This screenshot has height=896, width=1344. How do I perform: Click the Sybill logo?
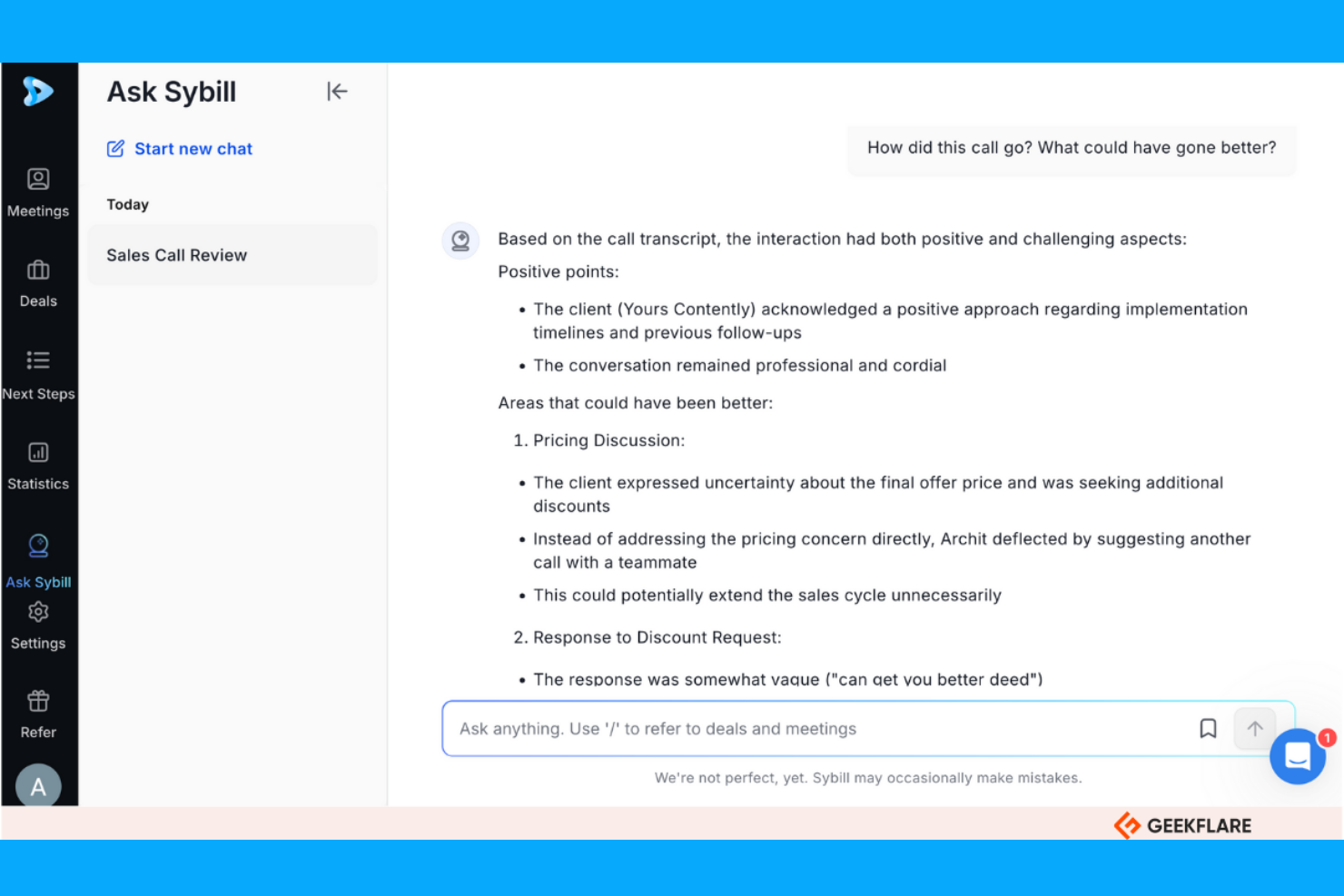[x=36, y=91]
